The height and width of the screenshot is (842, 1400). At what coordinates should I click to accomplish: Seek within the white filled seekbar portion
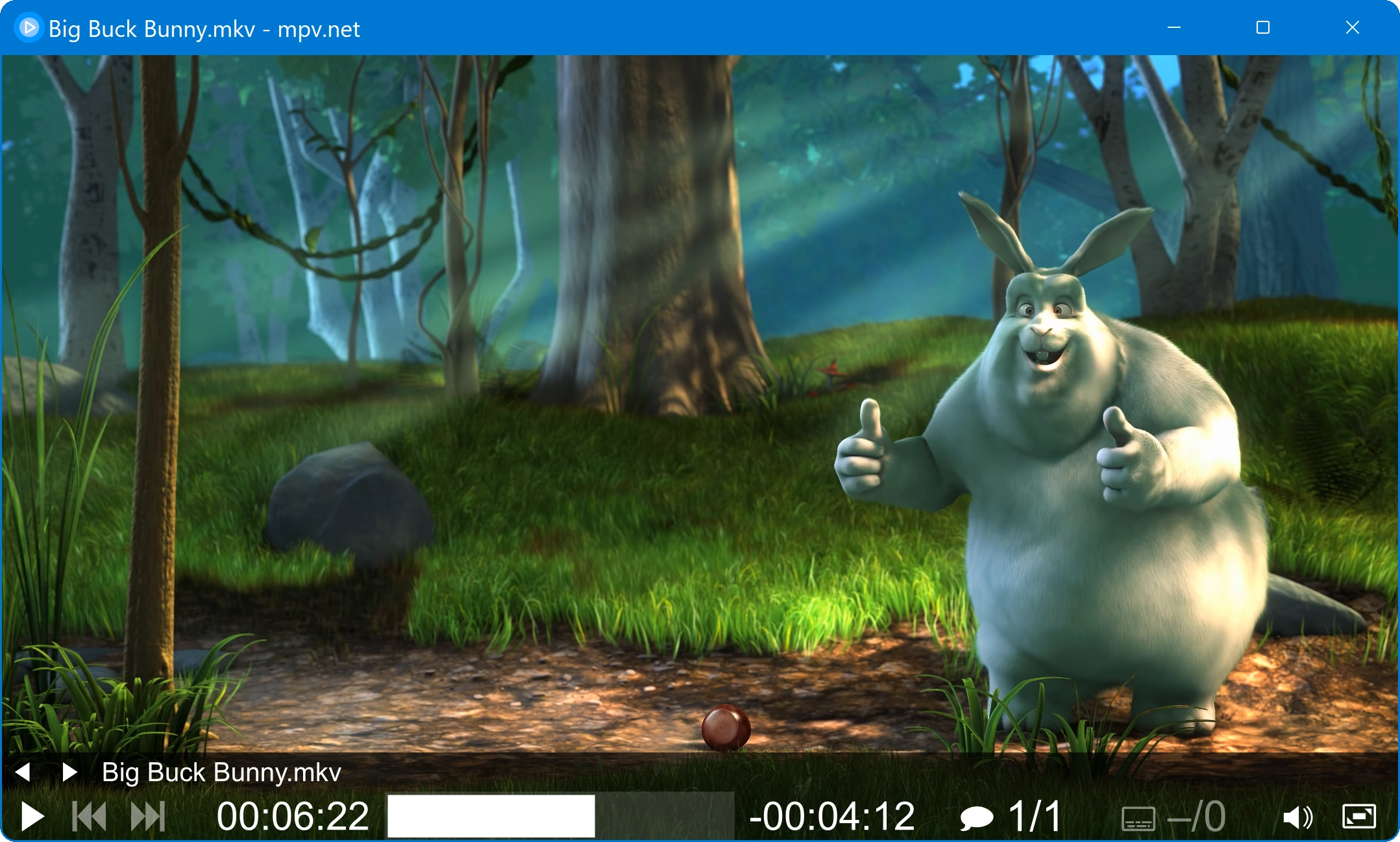coord(491,816)
